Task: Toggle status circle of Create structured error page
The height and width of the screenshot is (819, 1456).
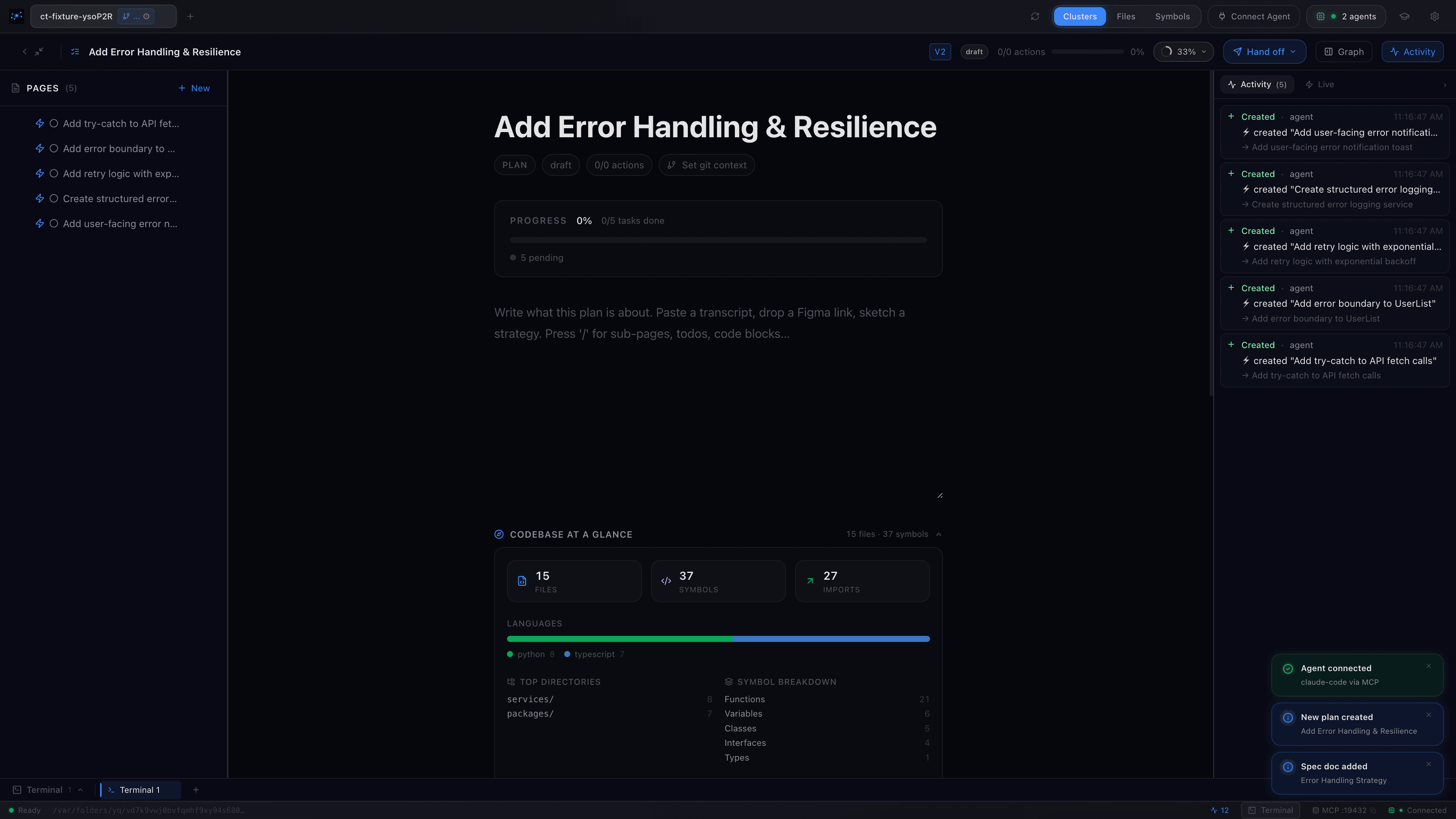Action: [x=54, y=198]
